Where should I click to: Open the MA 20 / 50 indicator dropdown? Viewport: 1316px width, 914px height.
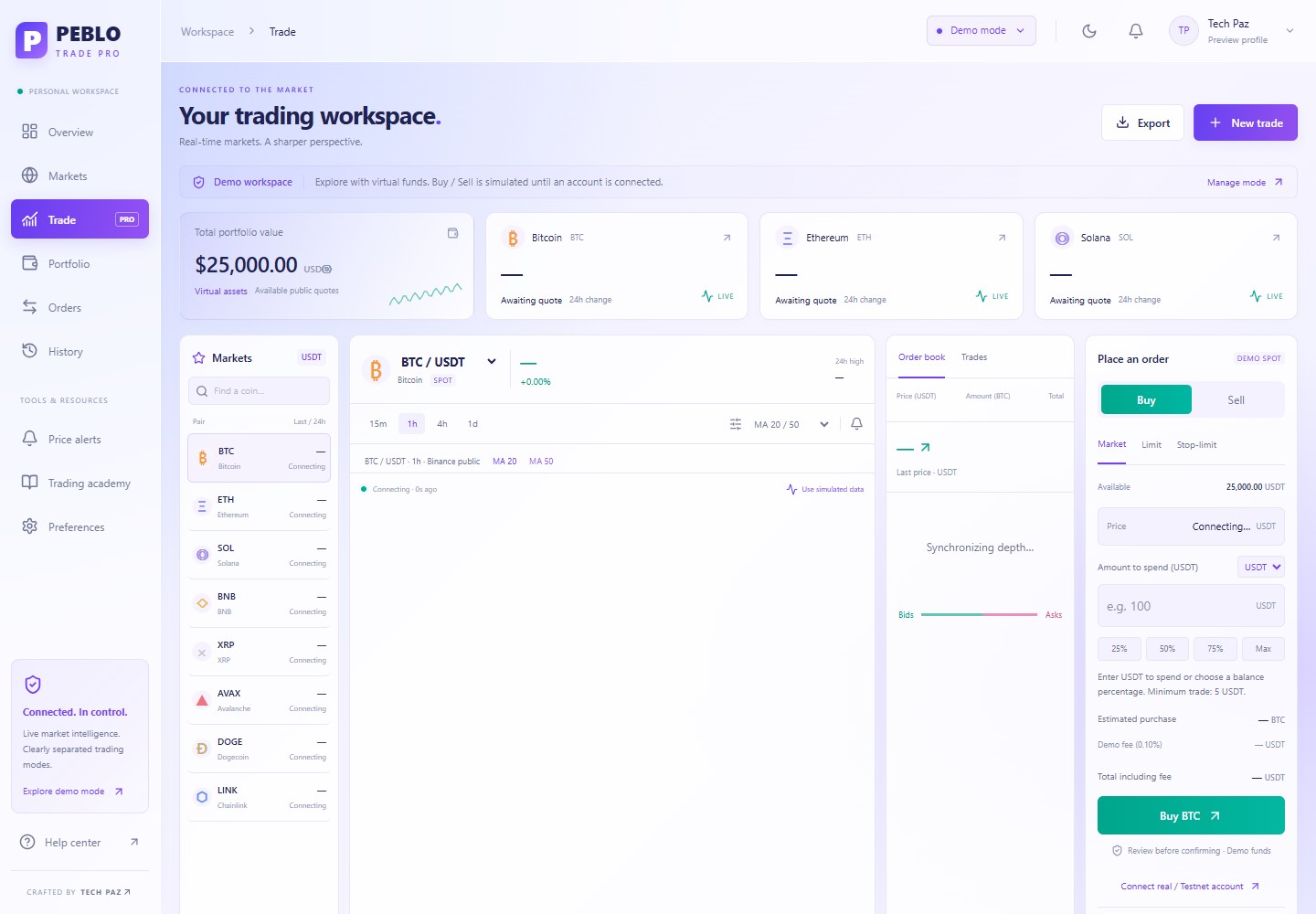(791, 424)
